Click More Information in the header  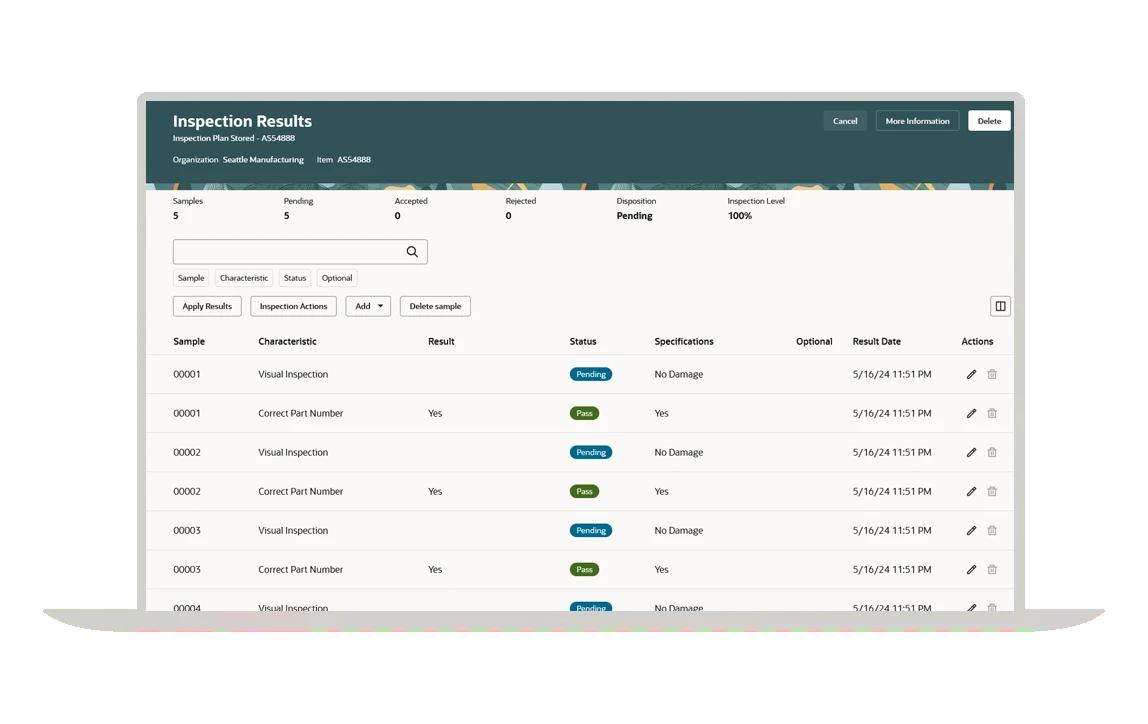click(917, 121)
